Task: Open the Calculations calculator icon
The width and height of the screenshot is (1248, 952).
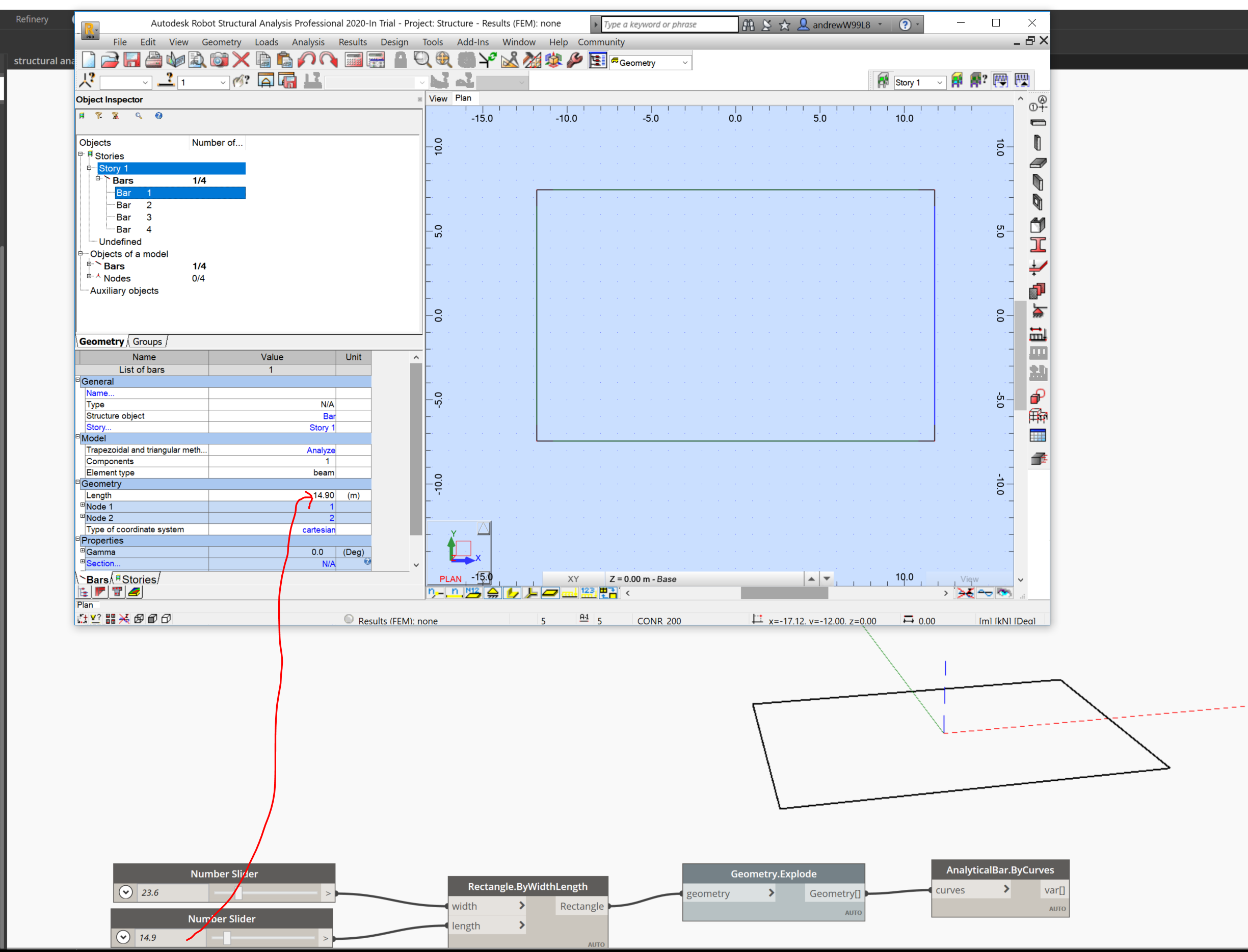Action: point(354,60)
